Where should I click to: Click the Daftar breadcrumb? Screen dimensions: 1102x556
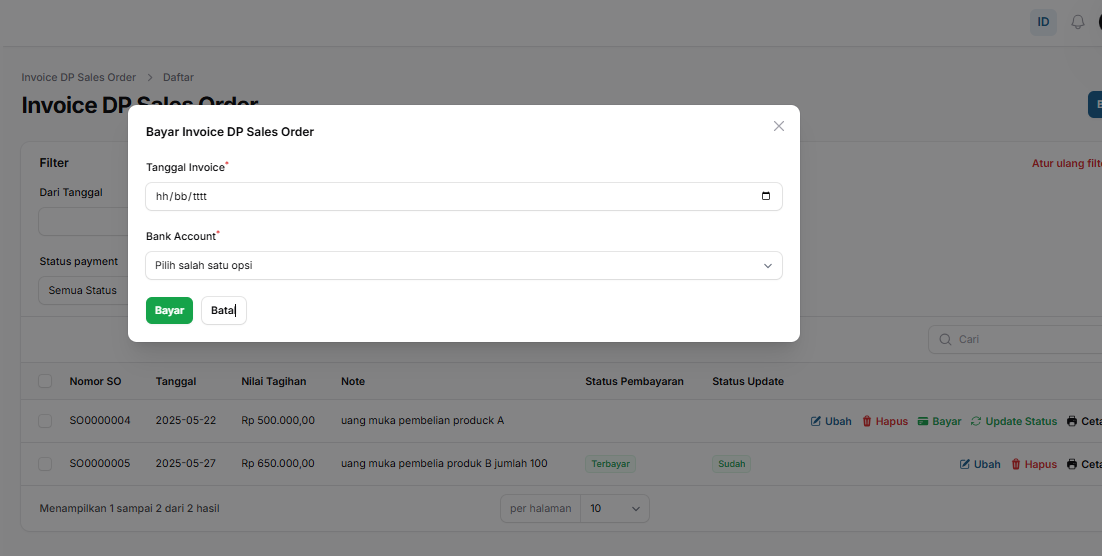click(x=179, y=77)
